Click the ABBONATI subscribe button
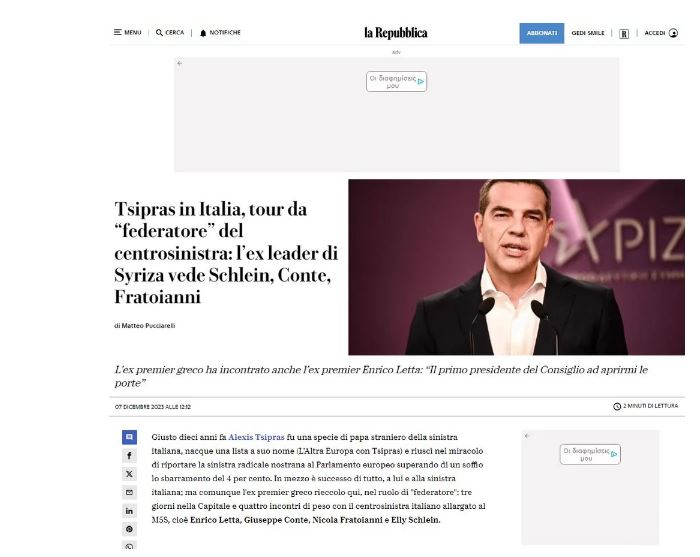 point(542,33)
